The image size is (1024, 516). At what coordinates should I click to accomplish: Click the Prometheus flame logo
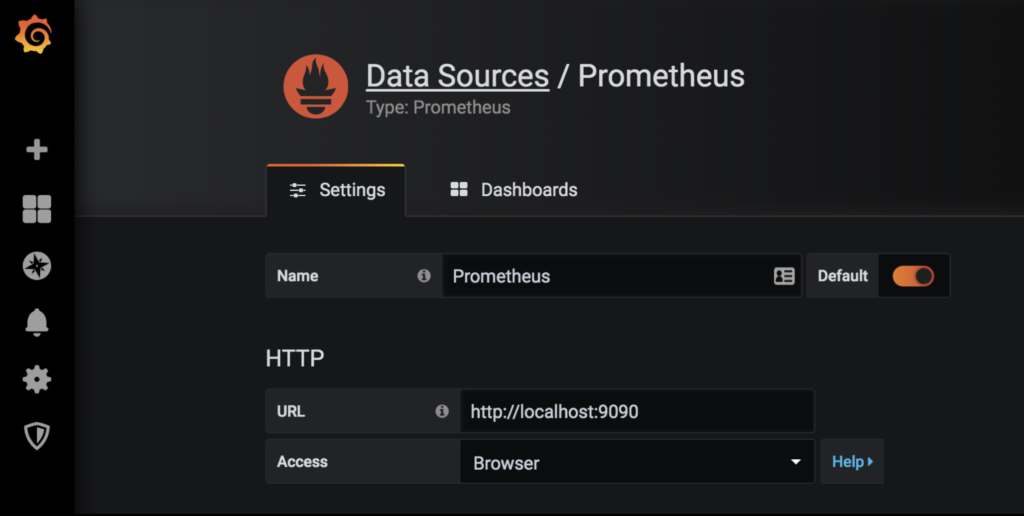pos(316,87)
